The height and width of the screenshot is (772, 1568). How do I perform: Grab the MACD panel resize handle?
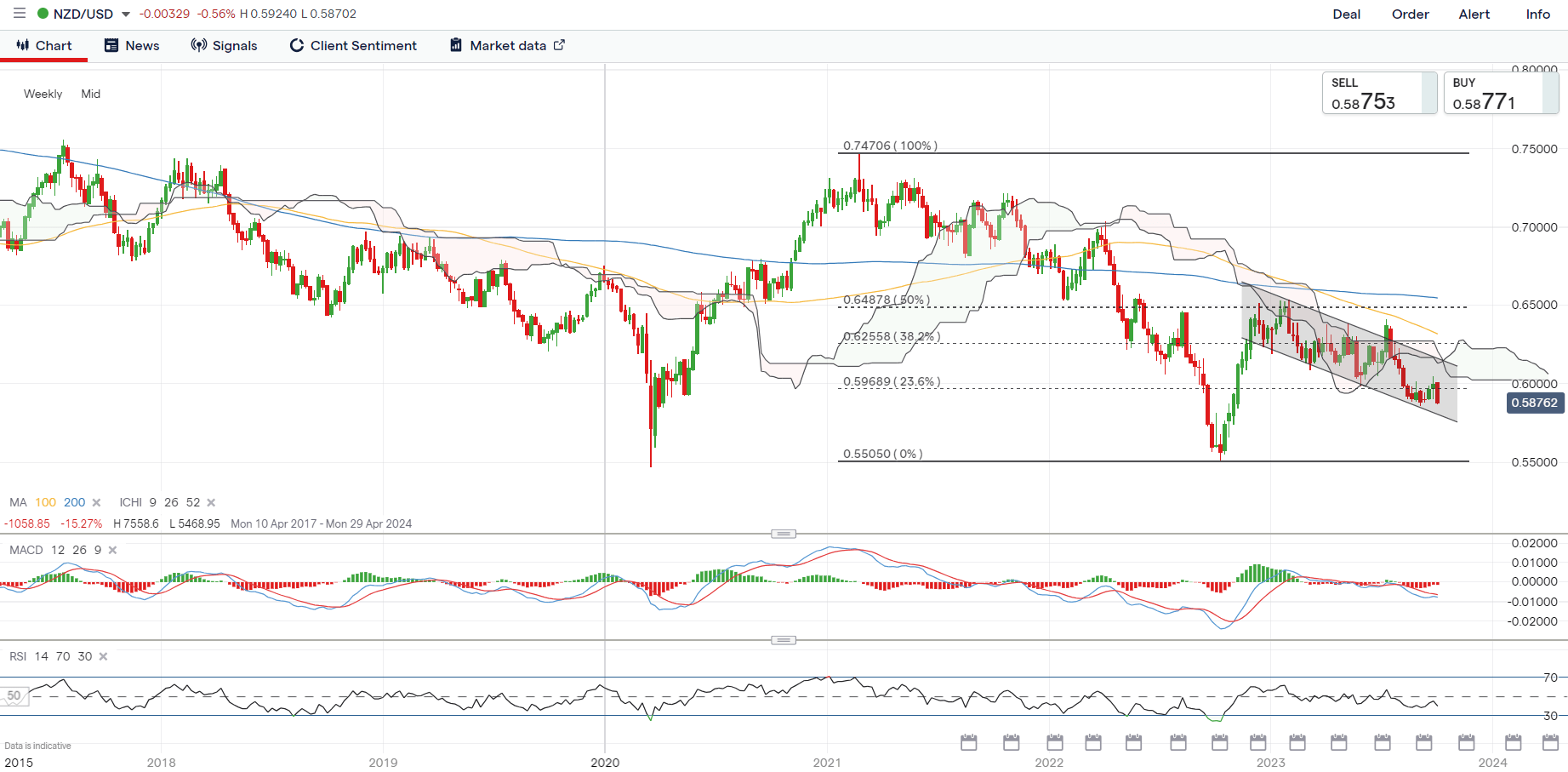coord(784,534)
